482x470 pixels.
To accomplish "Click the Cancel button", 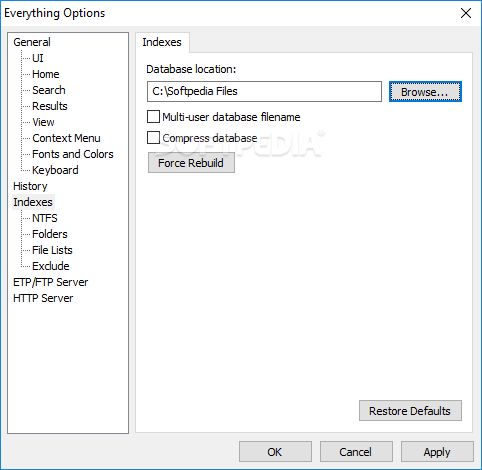I will click(x=356, y=452).
